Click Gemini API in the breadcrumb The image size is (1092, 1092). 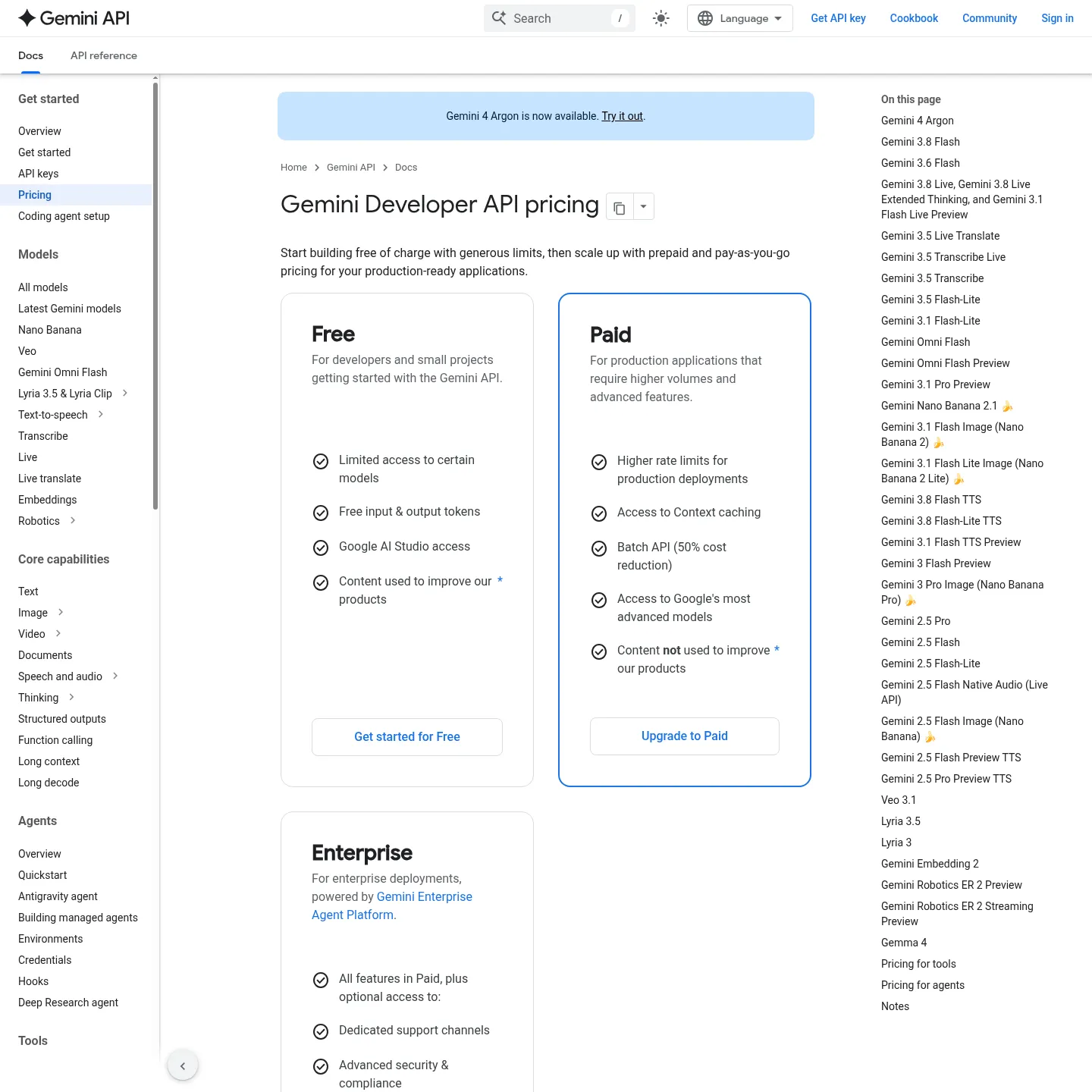[351, 168]
